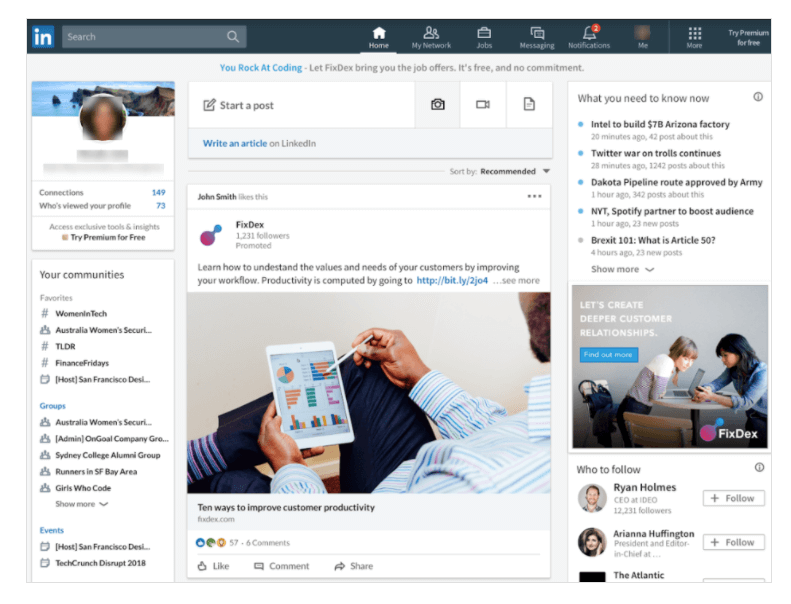Open FinanceFridays hashtag community
The height and width of the screenshot is (604, 791).
[x=75, y=363]
